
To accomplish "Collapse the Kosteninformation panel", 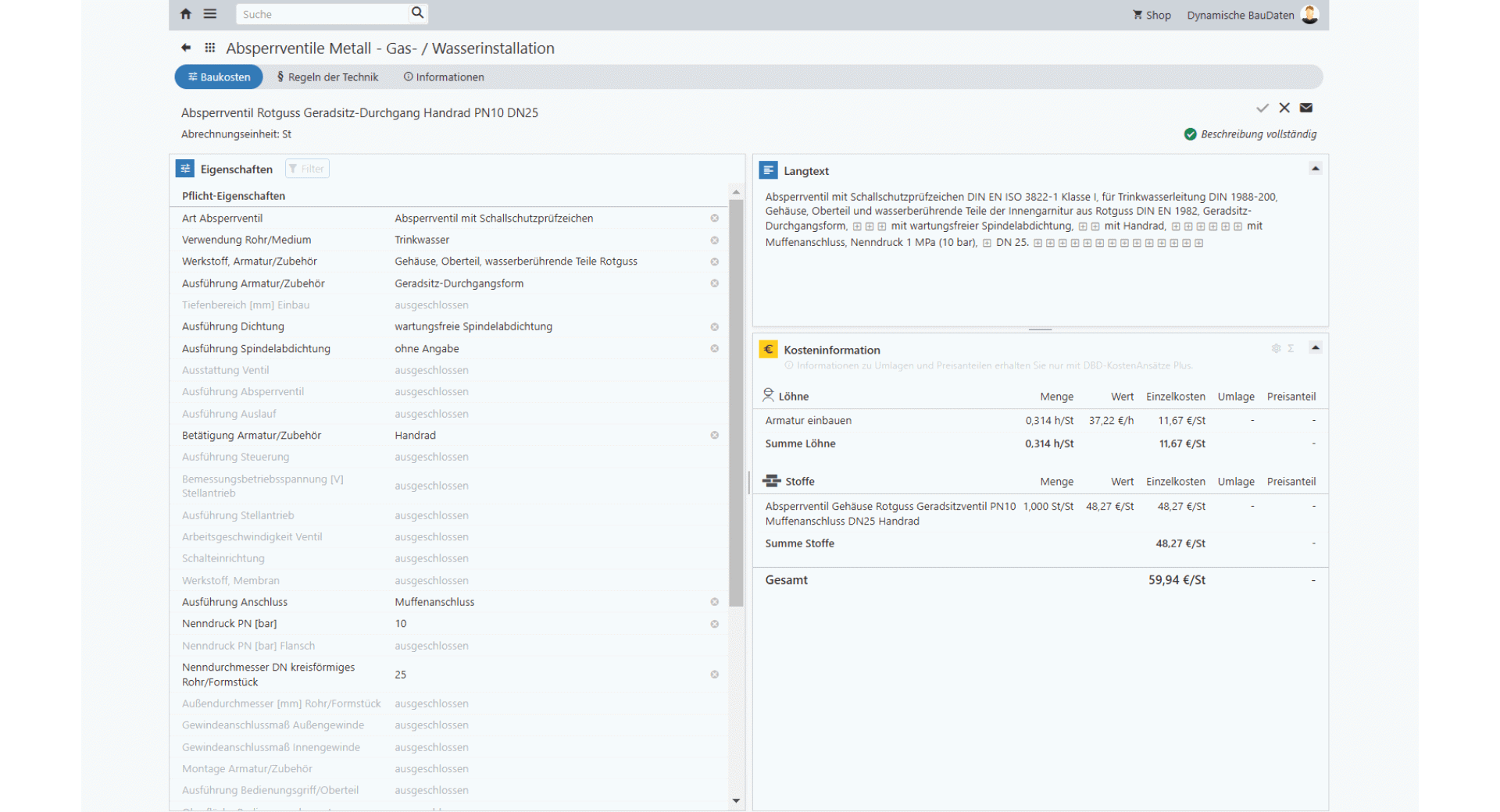I will (x=1316, y=348).
